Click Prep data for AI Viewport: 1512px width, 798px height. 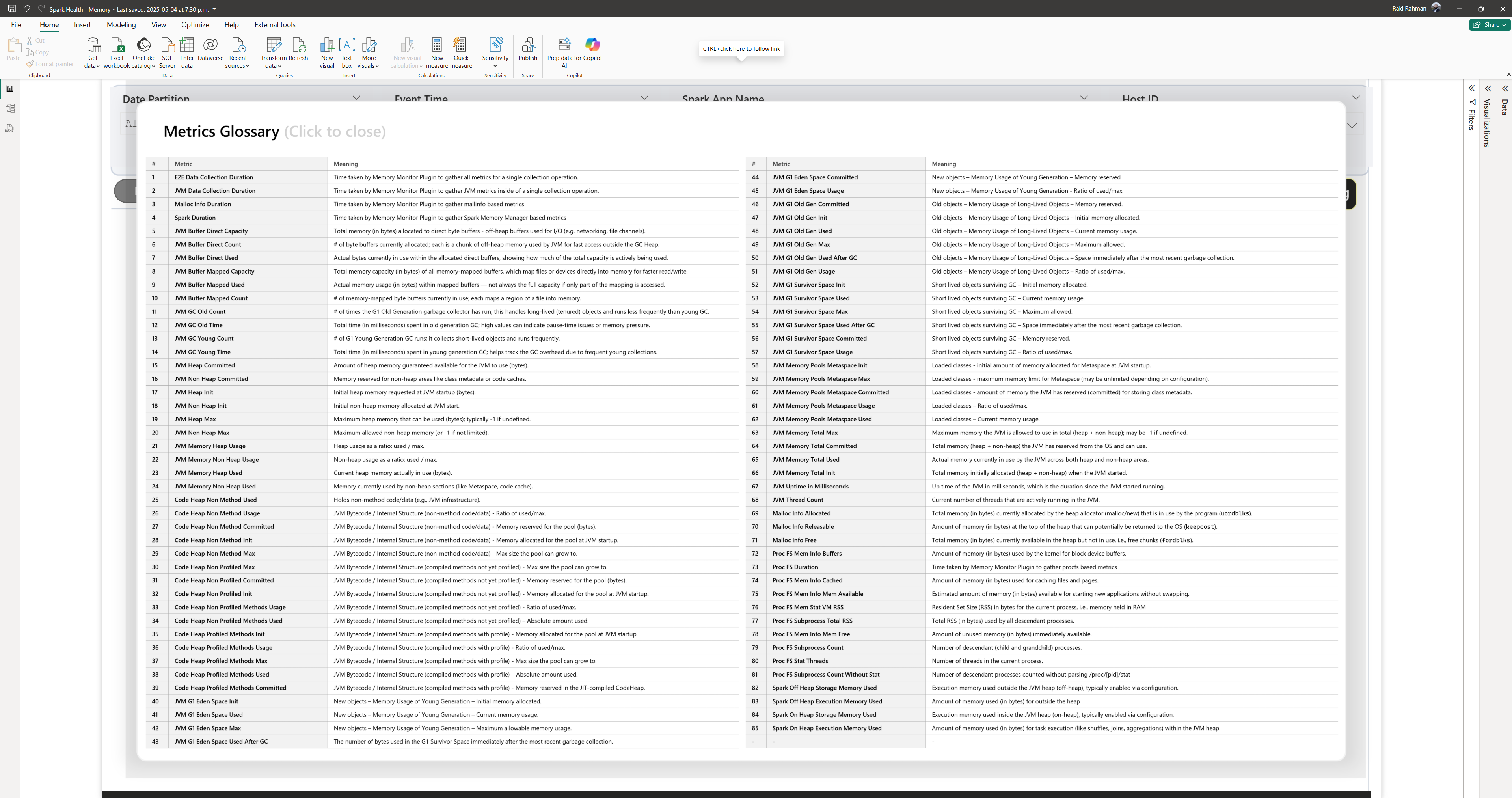coord(564,53)
